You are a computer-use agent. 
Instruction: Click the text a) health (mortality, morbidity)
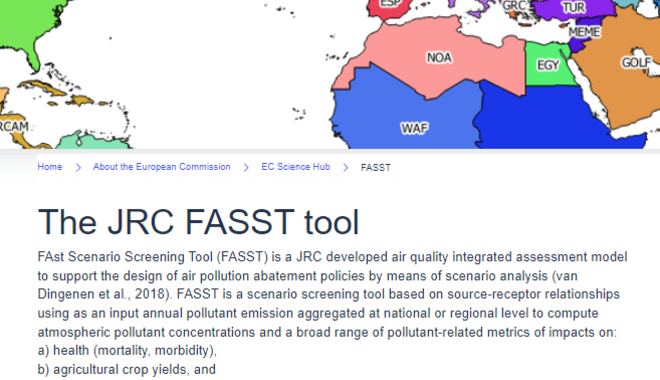pyautogui.click(x=127, y=351)
